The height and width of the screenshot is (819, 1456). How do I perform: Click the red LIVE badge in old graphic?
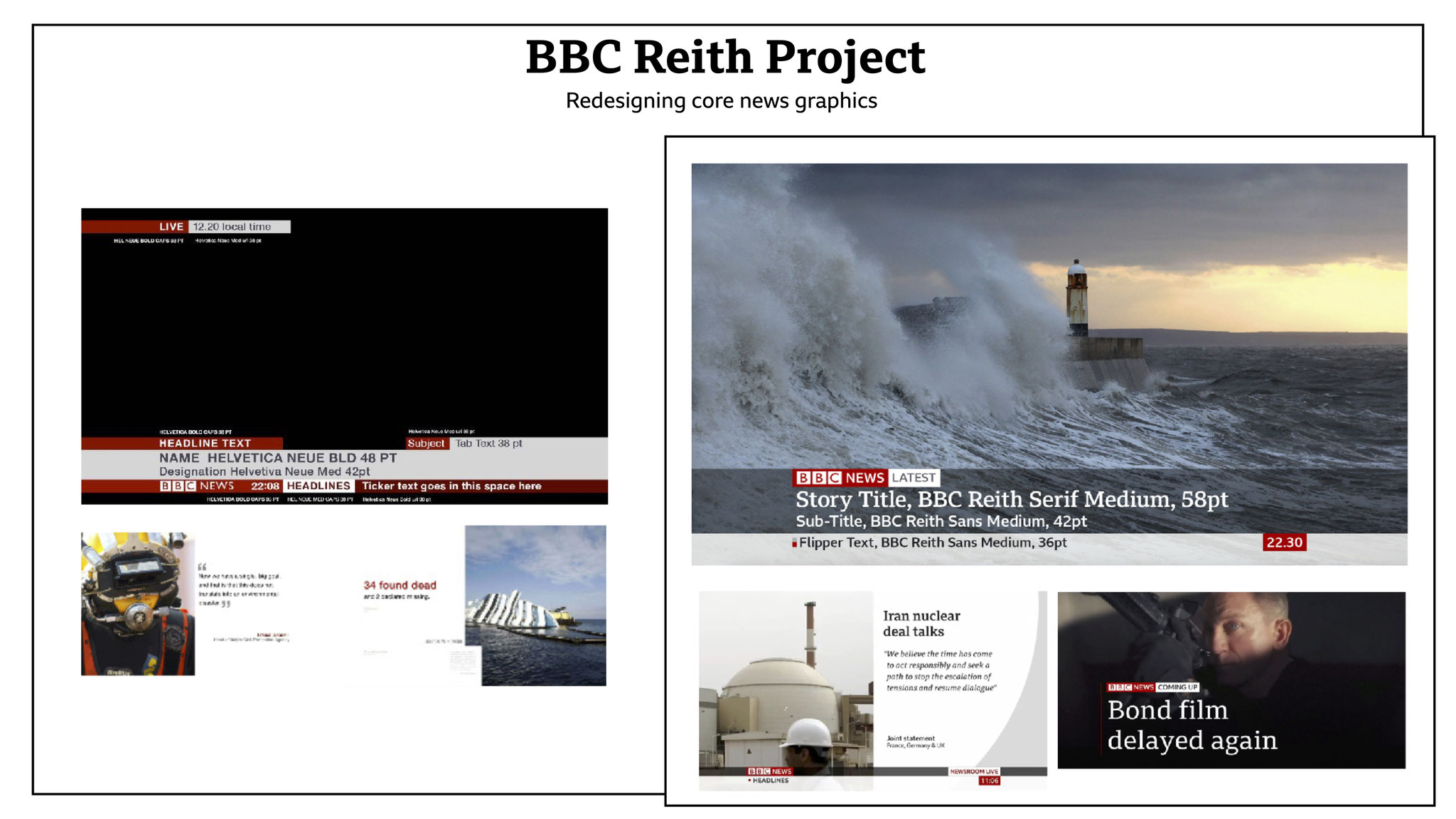(x=135, y=227)
